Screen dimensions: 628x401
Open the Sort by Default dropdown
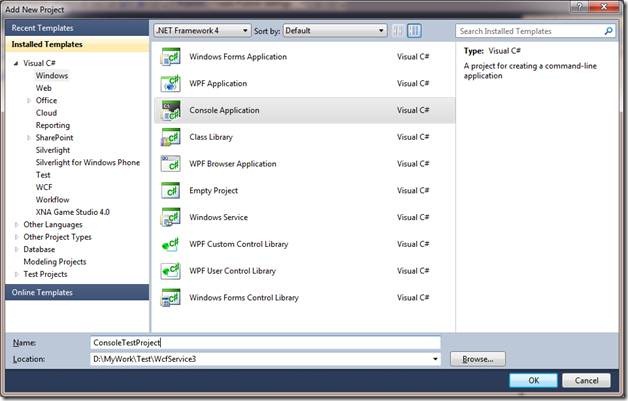pyautogui.click(x=334, y=31)
